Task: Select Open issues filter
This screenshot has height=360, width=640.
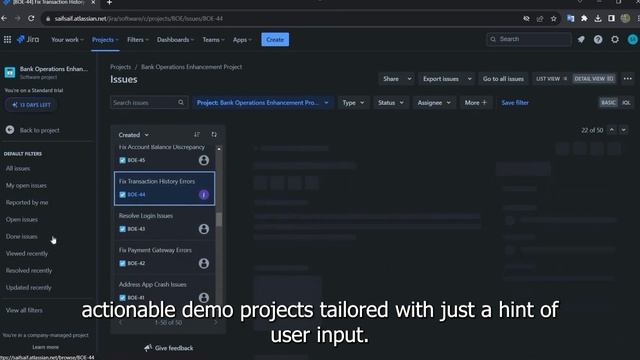Action: click(x=22, y=219)
